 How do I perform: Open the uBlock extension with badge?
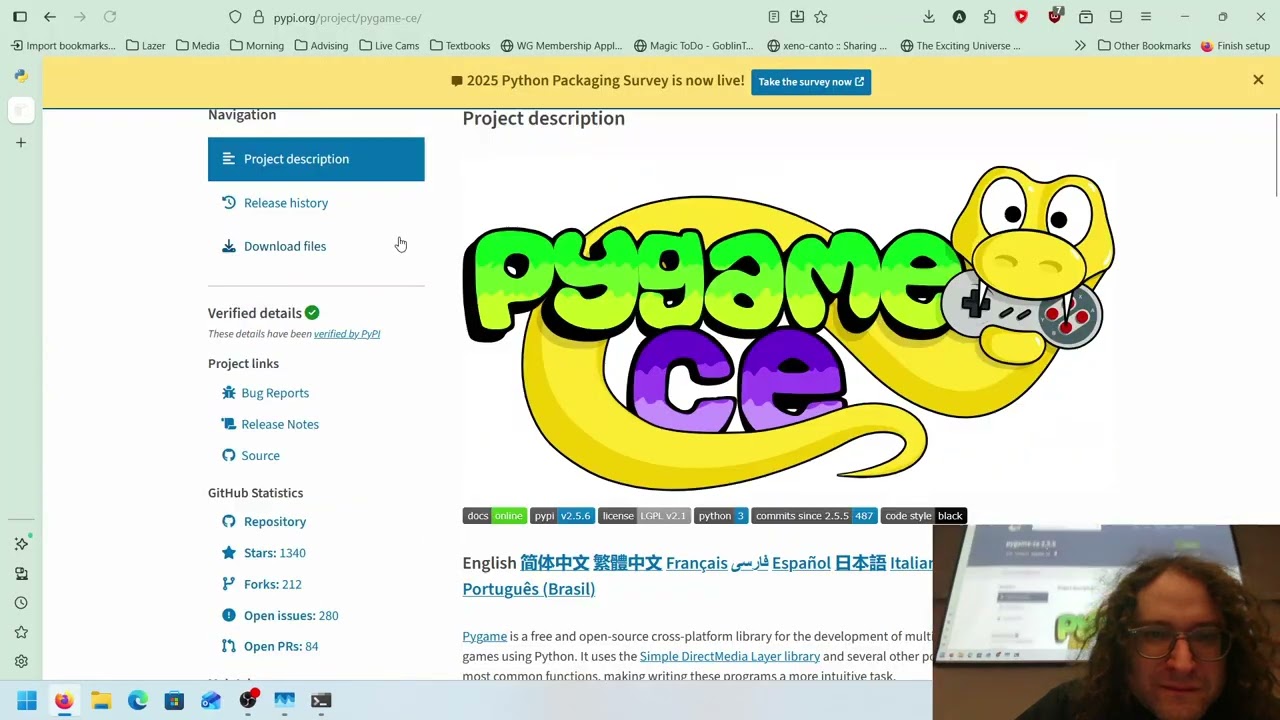point(1055,16)
